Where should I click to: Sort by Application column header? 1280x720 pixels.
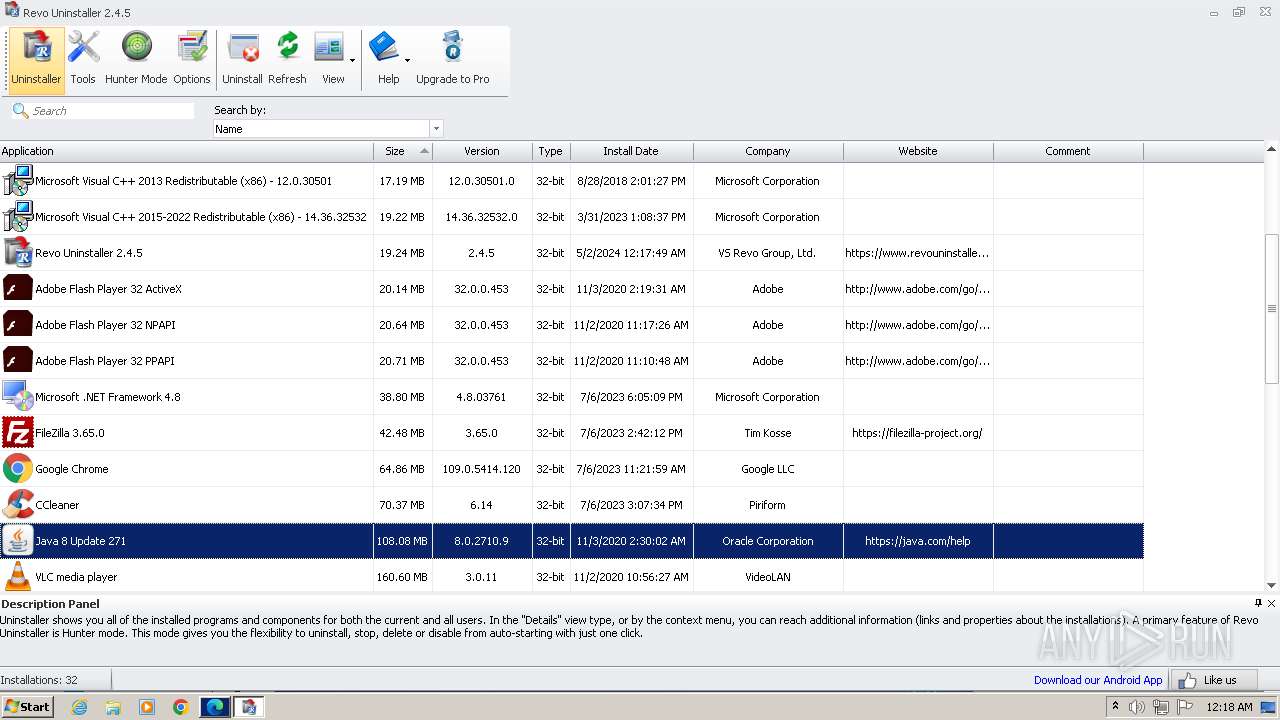coord(187,151)
